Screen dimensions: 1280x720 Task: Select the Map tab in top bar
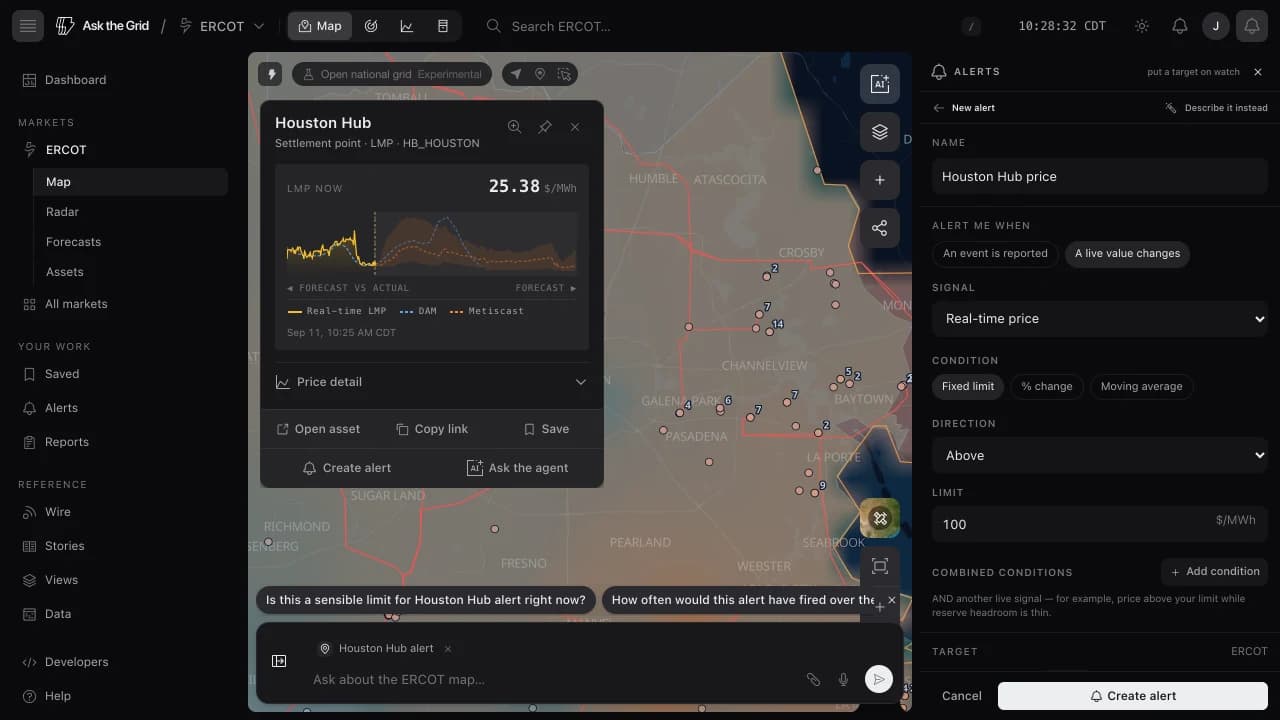pos(320,26)
